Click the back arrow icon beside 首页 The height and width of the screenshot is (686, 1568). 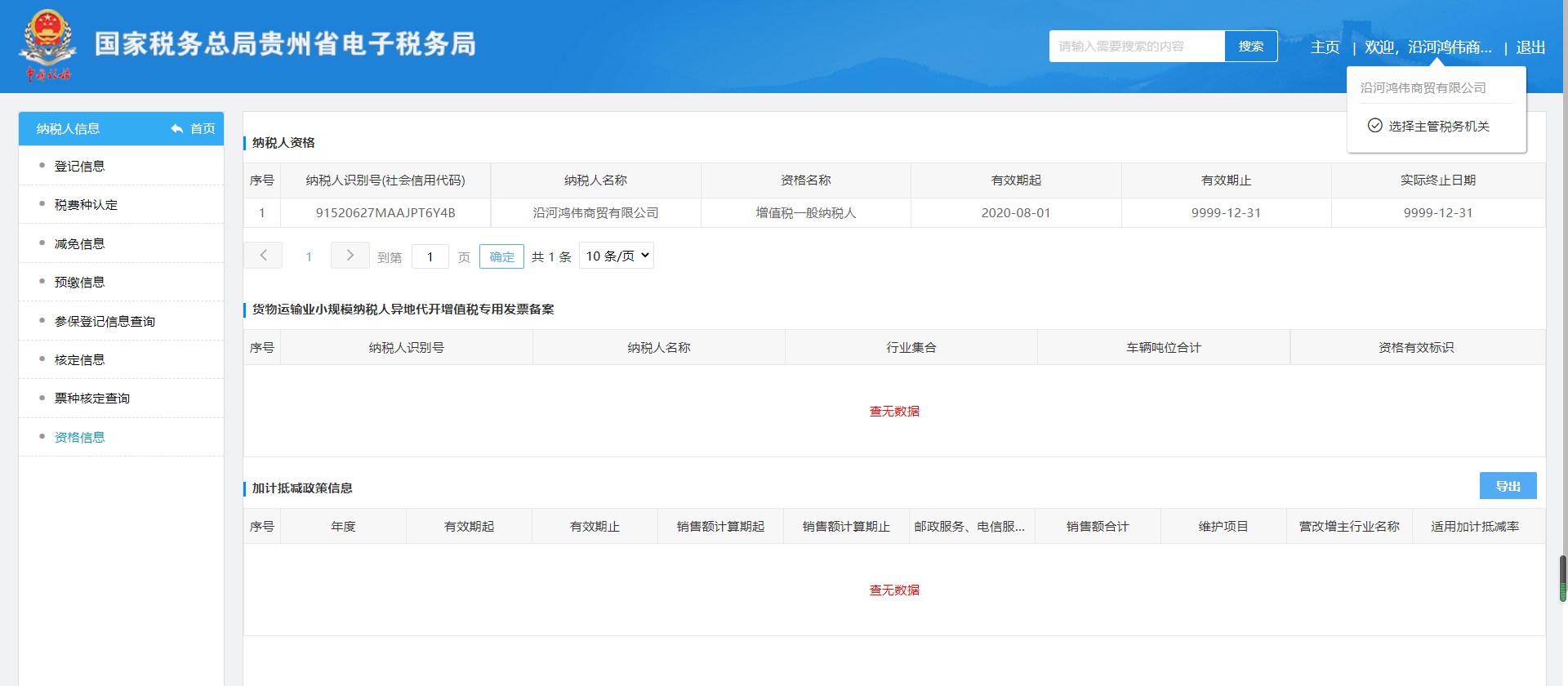coord(176,129)
